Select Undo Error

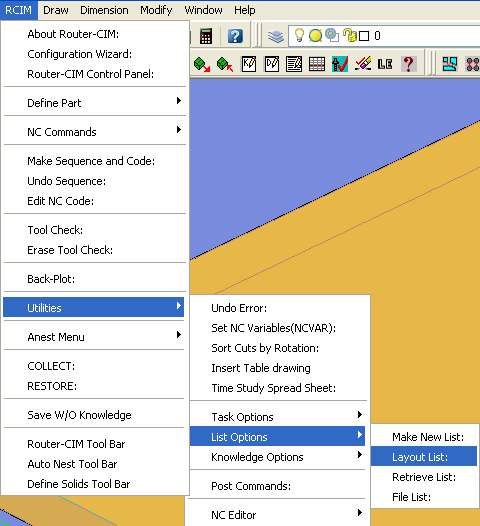(x=278, y=308)
